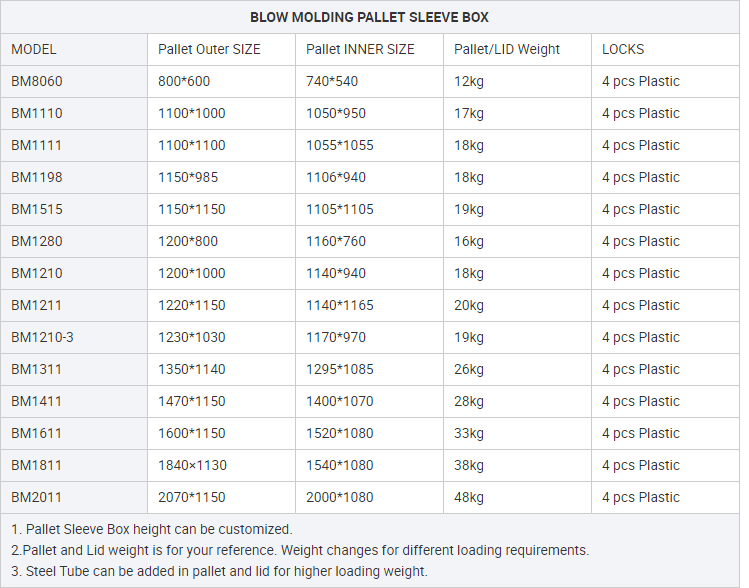The image size is (749, 588).
Task: Click the 28kg weight cell
Action: 469,401
